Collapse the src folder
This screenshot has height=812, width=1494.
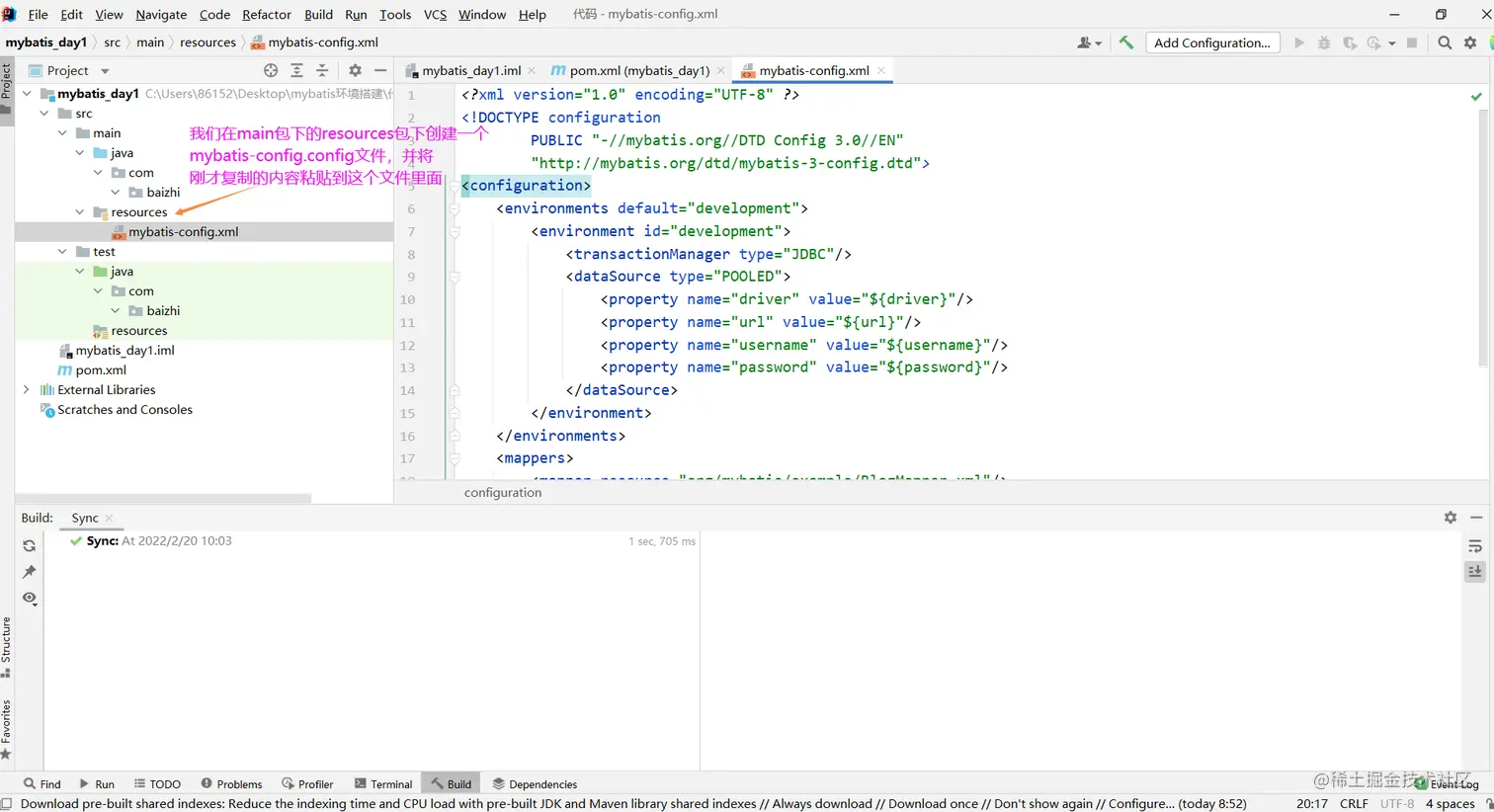[x=44, y=114]
